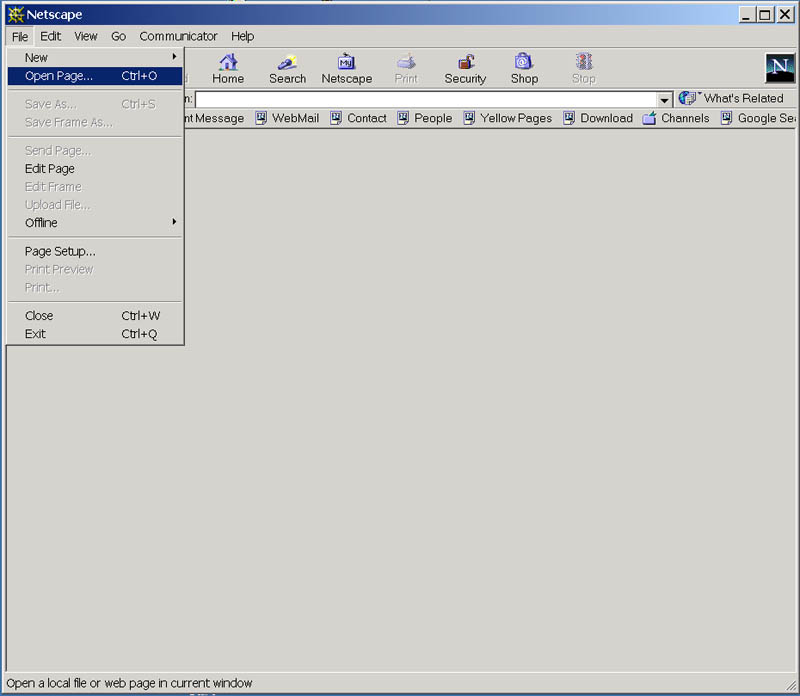Click the Stop toolbar icon
Image resolution: width=800 pixels, height=696 pixels.
click(584, 62)
